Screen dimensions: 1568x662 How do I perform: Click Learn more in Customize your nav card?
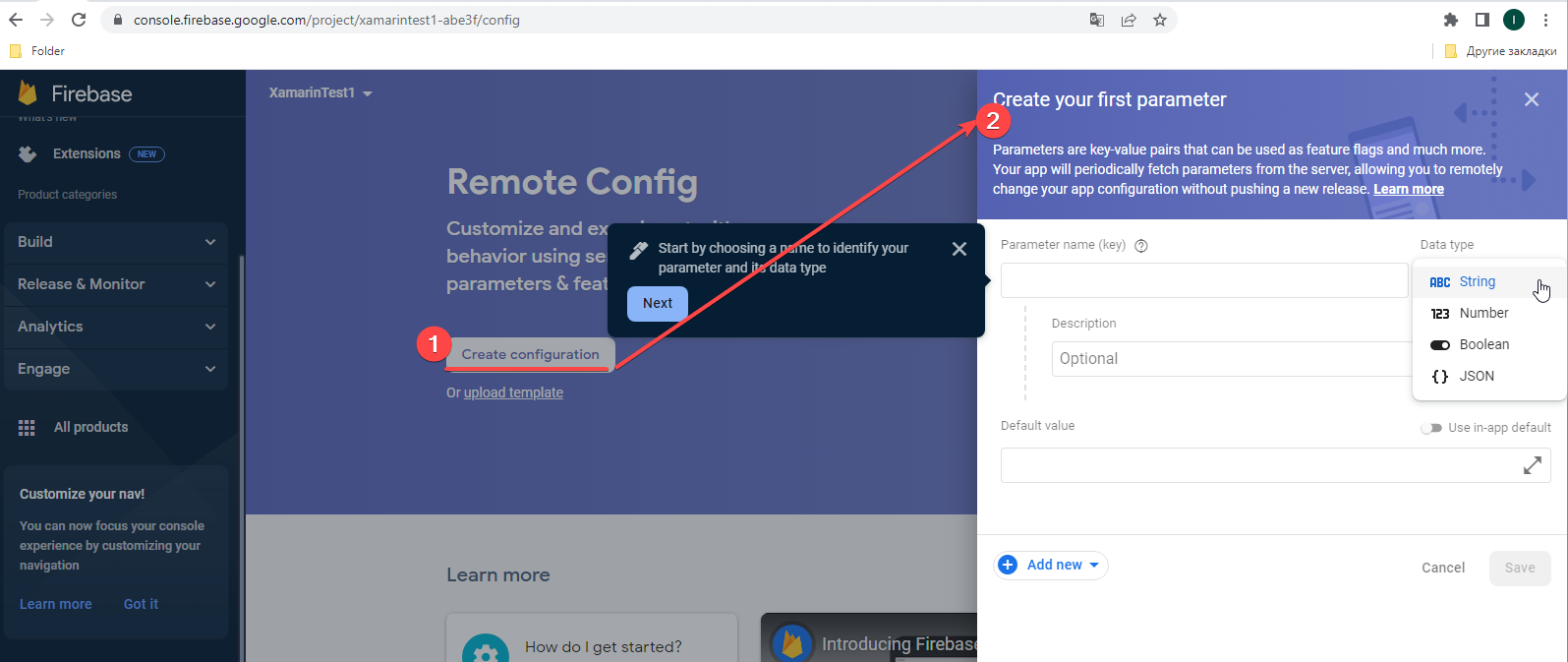55,604
